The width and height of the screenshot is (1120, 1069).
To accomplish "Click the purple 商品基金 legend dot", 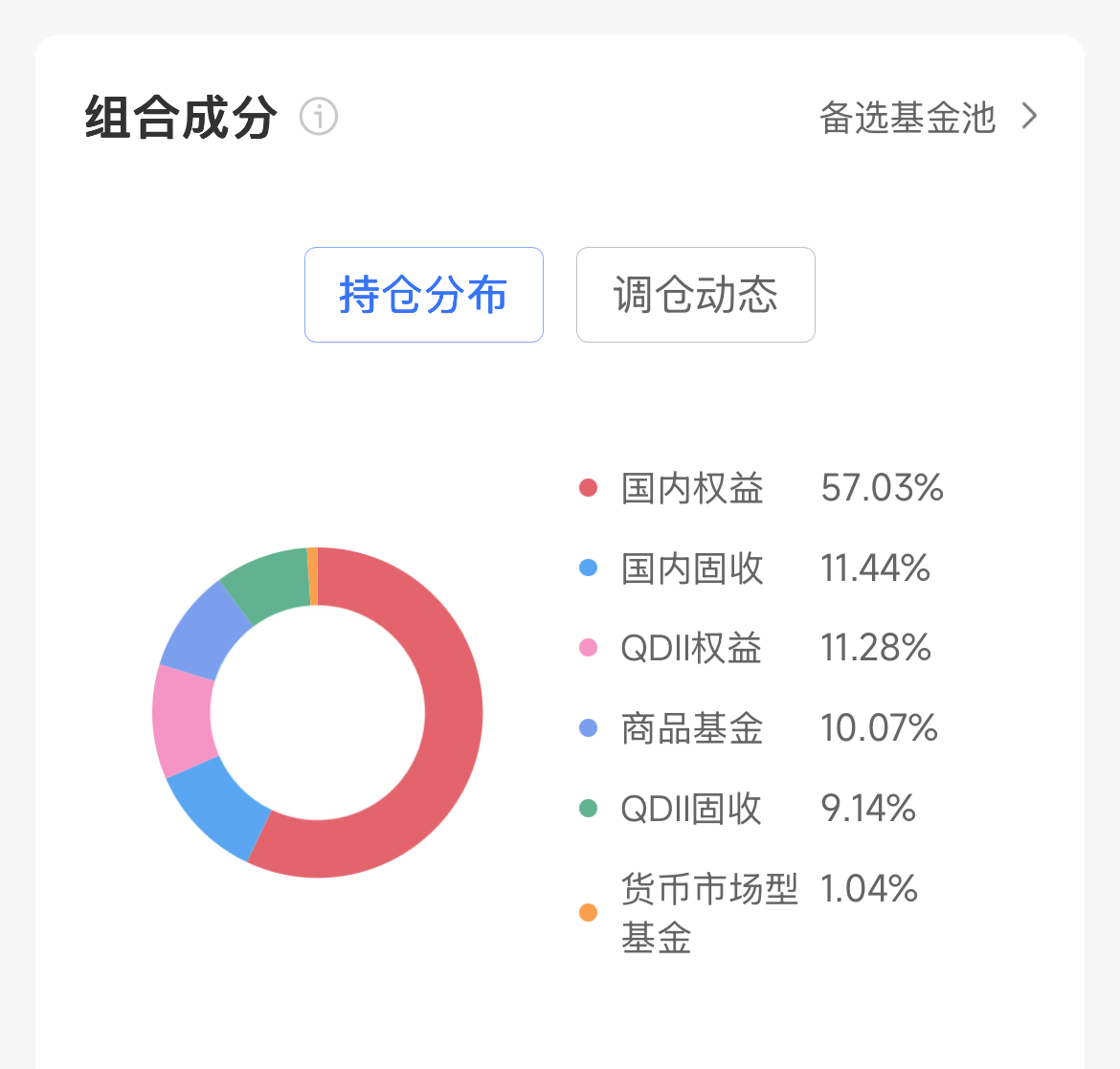I will pyautogui.click(x=588, y=728).
